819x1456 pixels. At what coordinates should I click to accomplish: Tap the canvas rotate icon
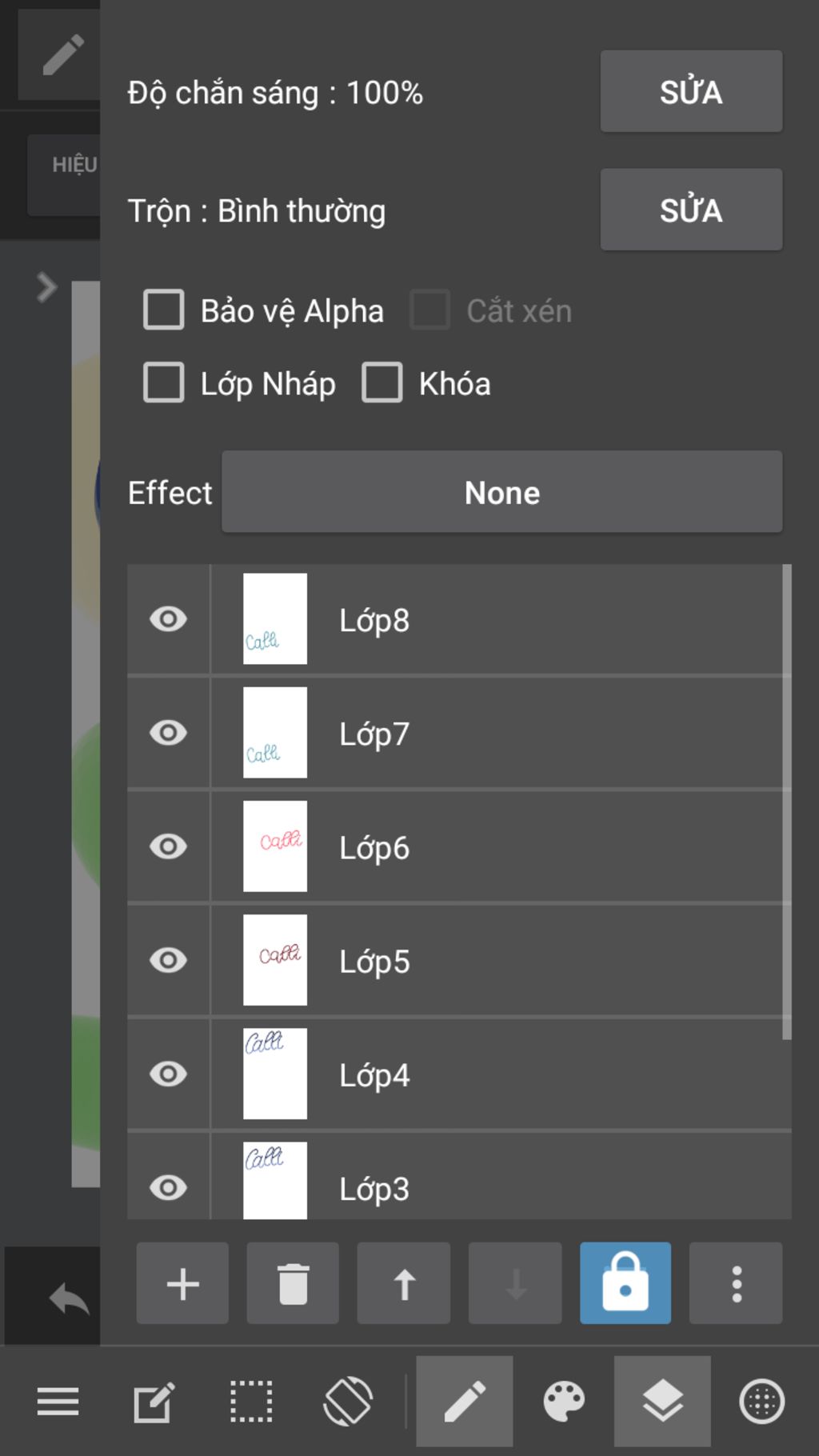coord(348,1402)
